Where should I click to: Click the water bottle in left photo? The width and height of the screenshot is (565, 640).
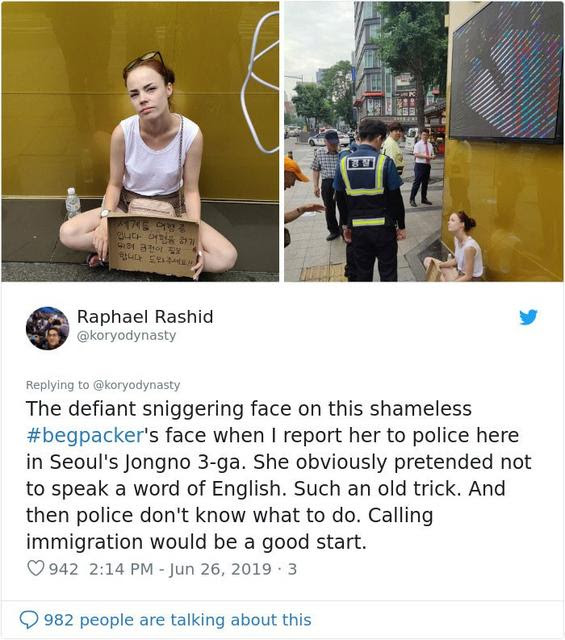tap(73, 203)
